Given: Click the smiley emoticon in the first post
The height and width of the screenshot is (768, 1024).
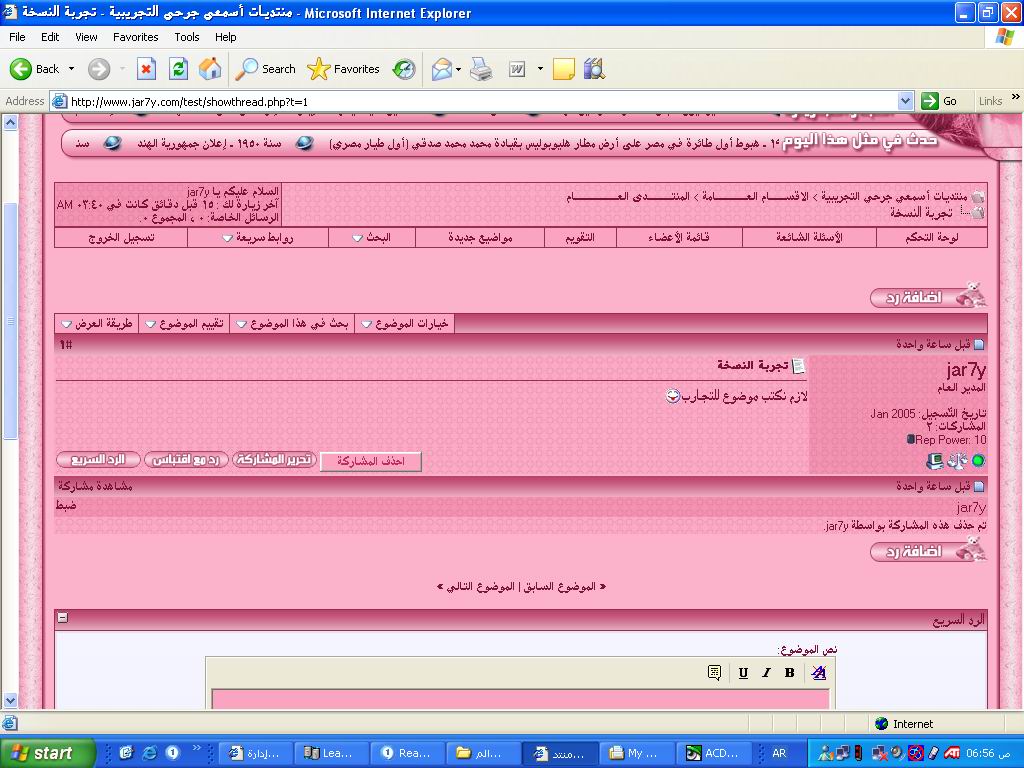Looking at the screenshot, I should [673, 396].
